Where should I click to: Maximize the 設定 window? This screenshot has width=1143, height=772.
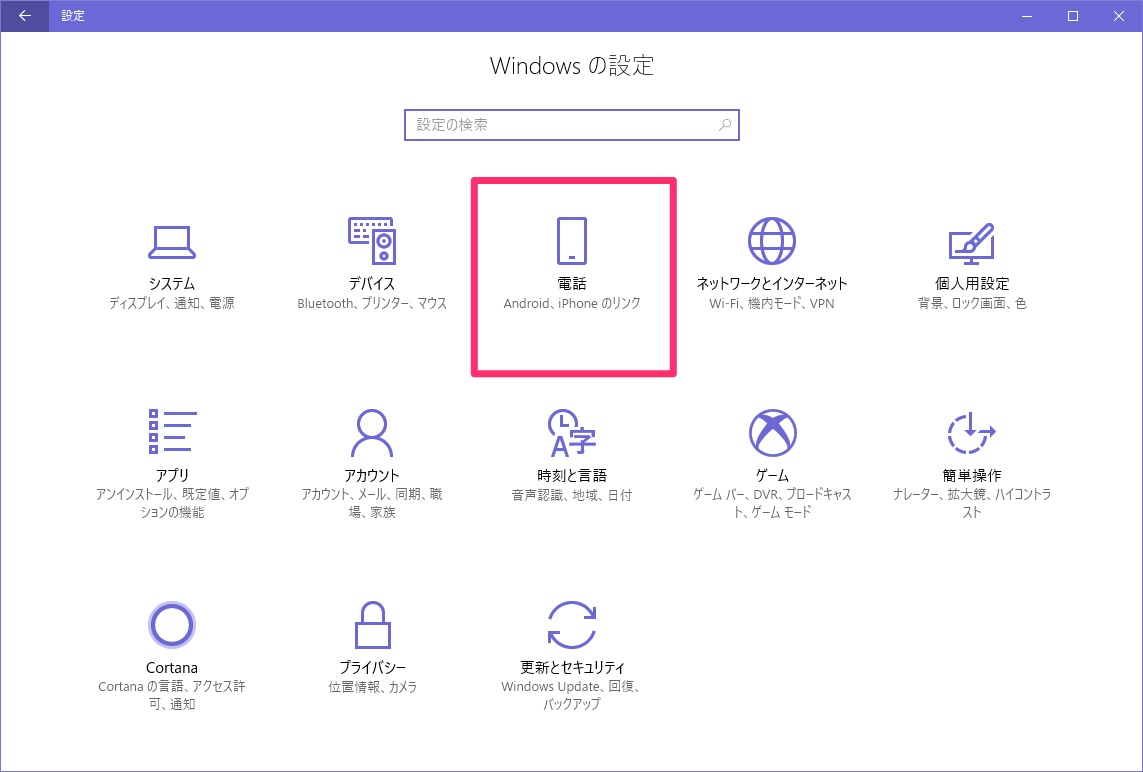1073,16
